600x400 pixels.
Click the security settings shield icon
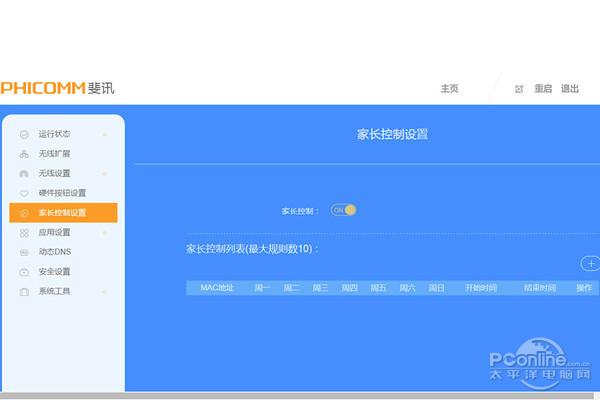click(24, 272)
